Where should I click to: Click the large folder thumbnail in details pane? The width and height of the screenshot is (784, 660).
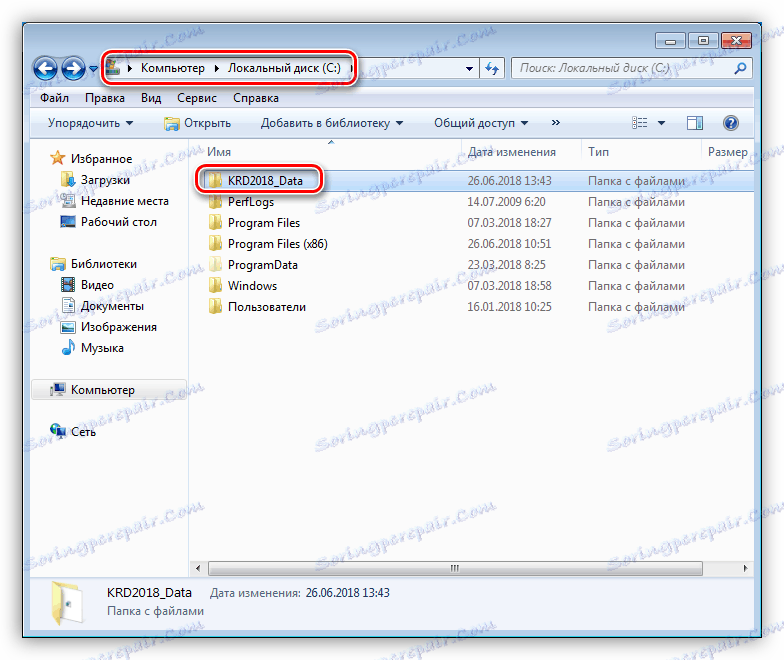pyautogui.click(x=66, y=602)
